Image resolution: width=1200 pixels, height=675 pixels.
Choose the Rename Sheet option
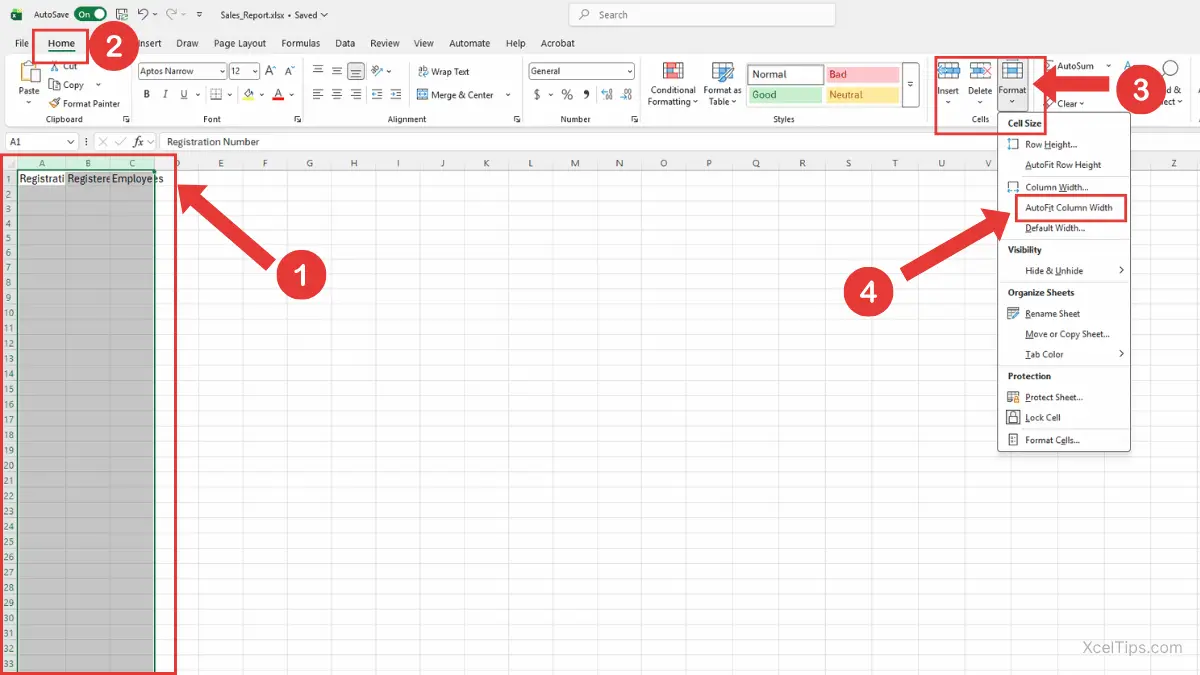1052,314
